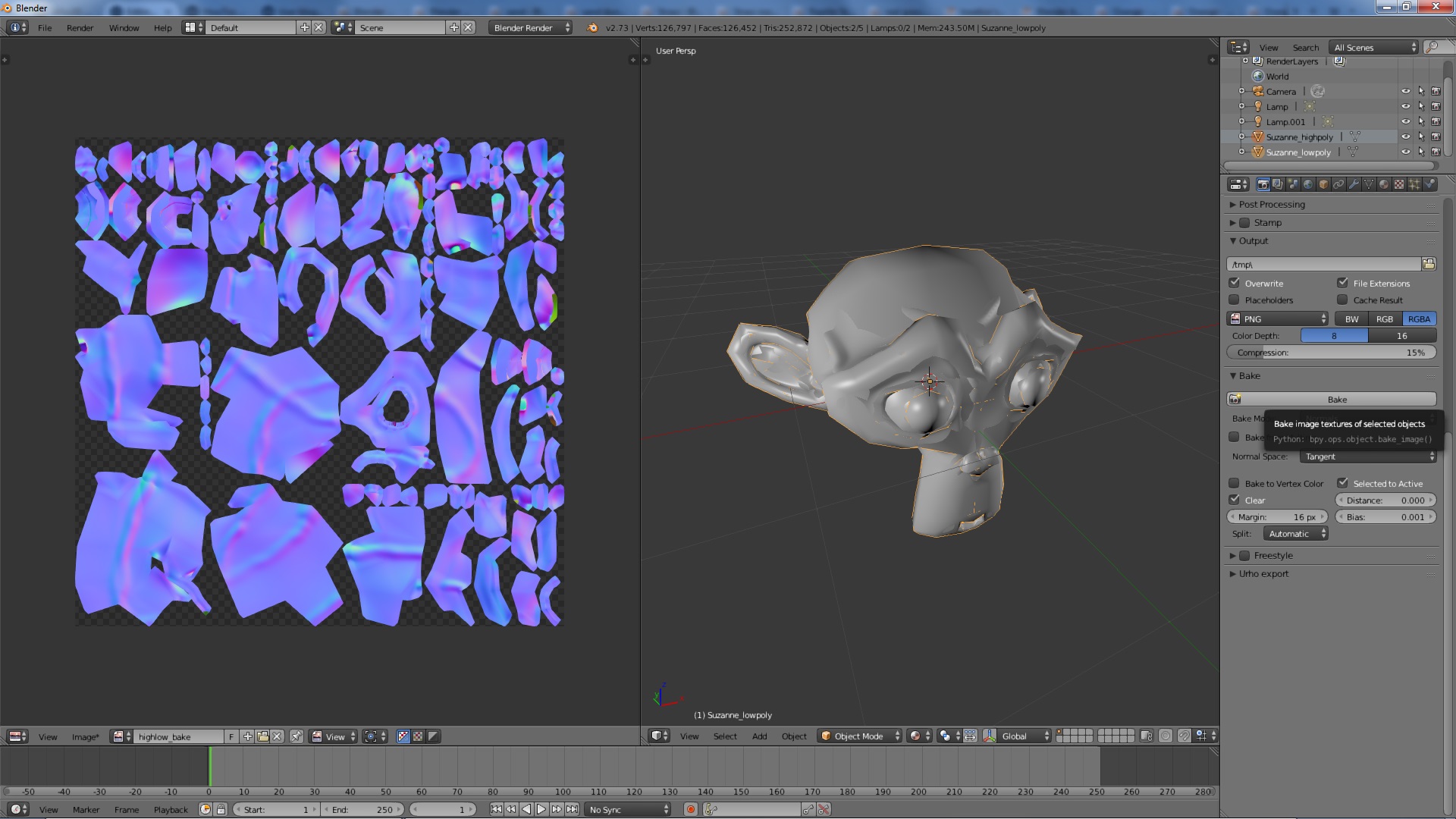This screenshot has width=1456, height=819.
Task: Open the Object properties tab (cube icon)
Action: point(1323,184)
